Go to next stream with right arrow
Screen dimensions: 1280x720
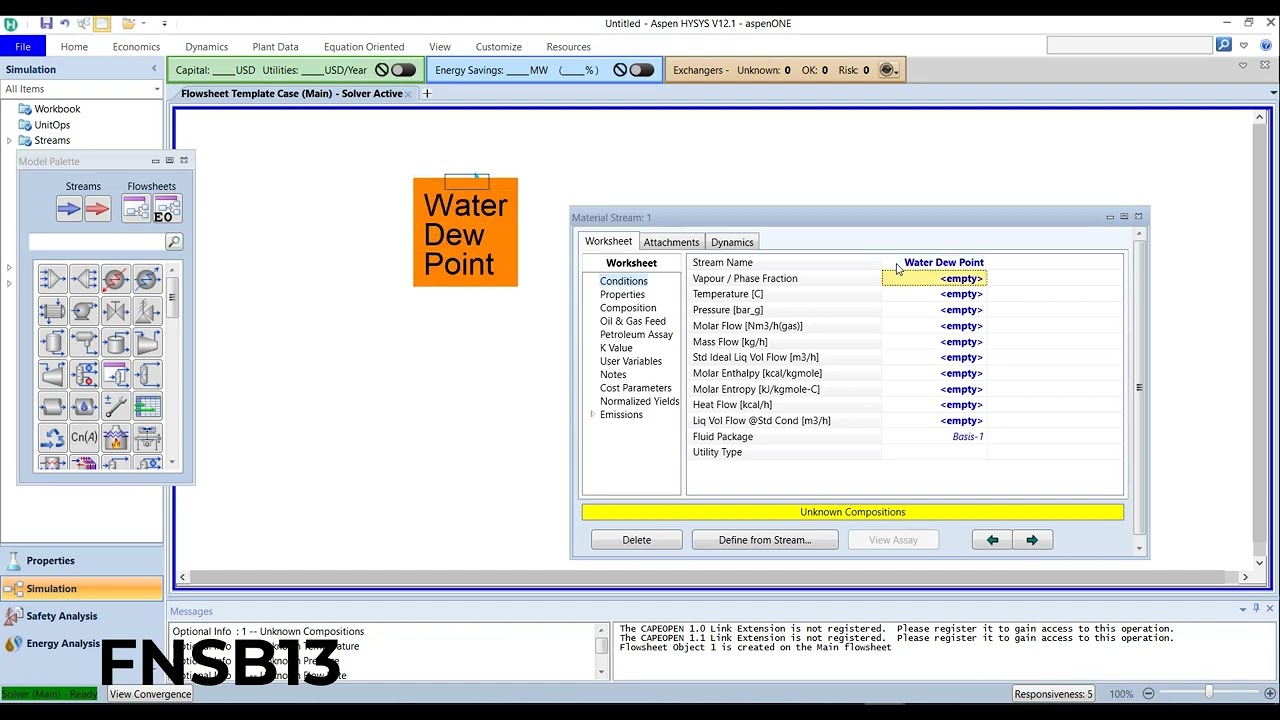[1032, 540]
